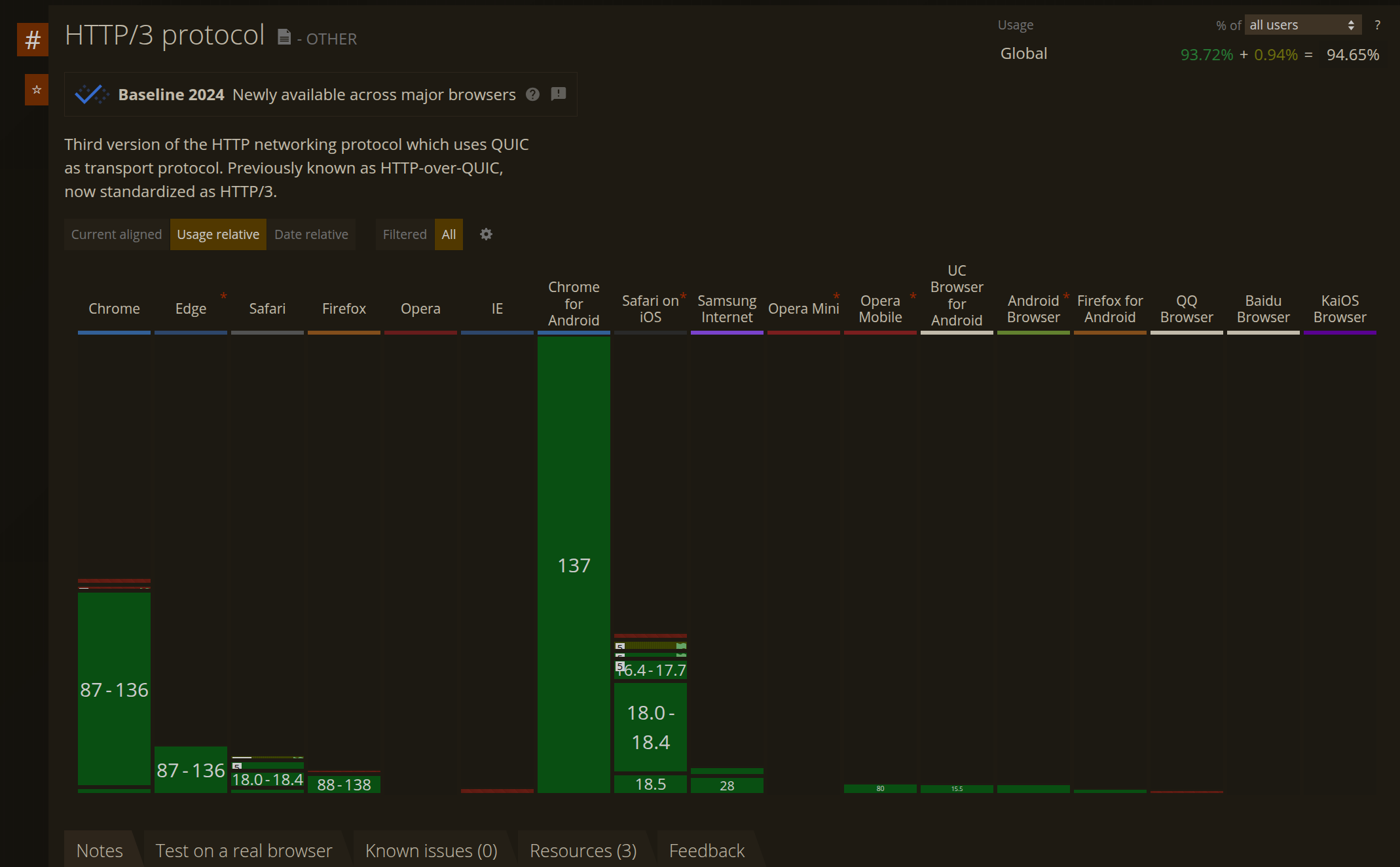Image resolution: width=1400 pixels, height=867 pixels.
Task: Click Chrome 87-136 support cell
Action: [114, 689]
